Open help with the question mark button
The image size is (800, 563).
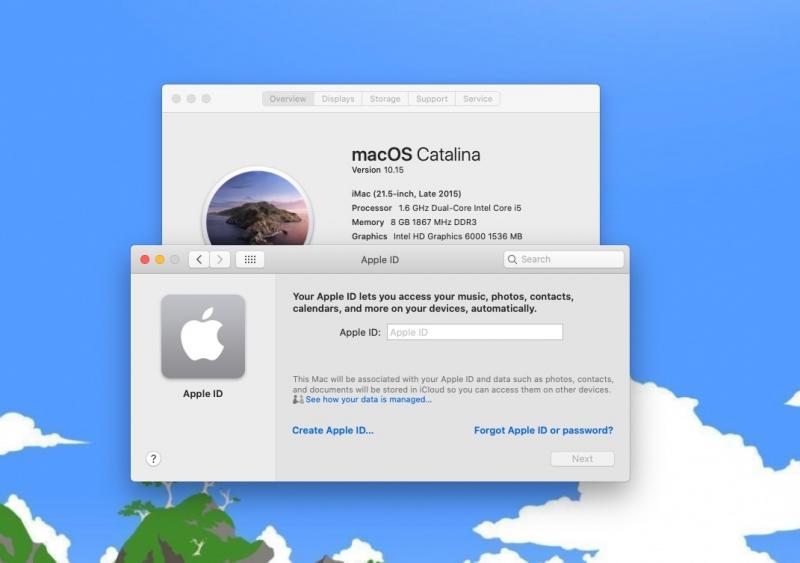pyautogui.click(x=153, y=459)
